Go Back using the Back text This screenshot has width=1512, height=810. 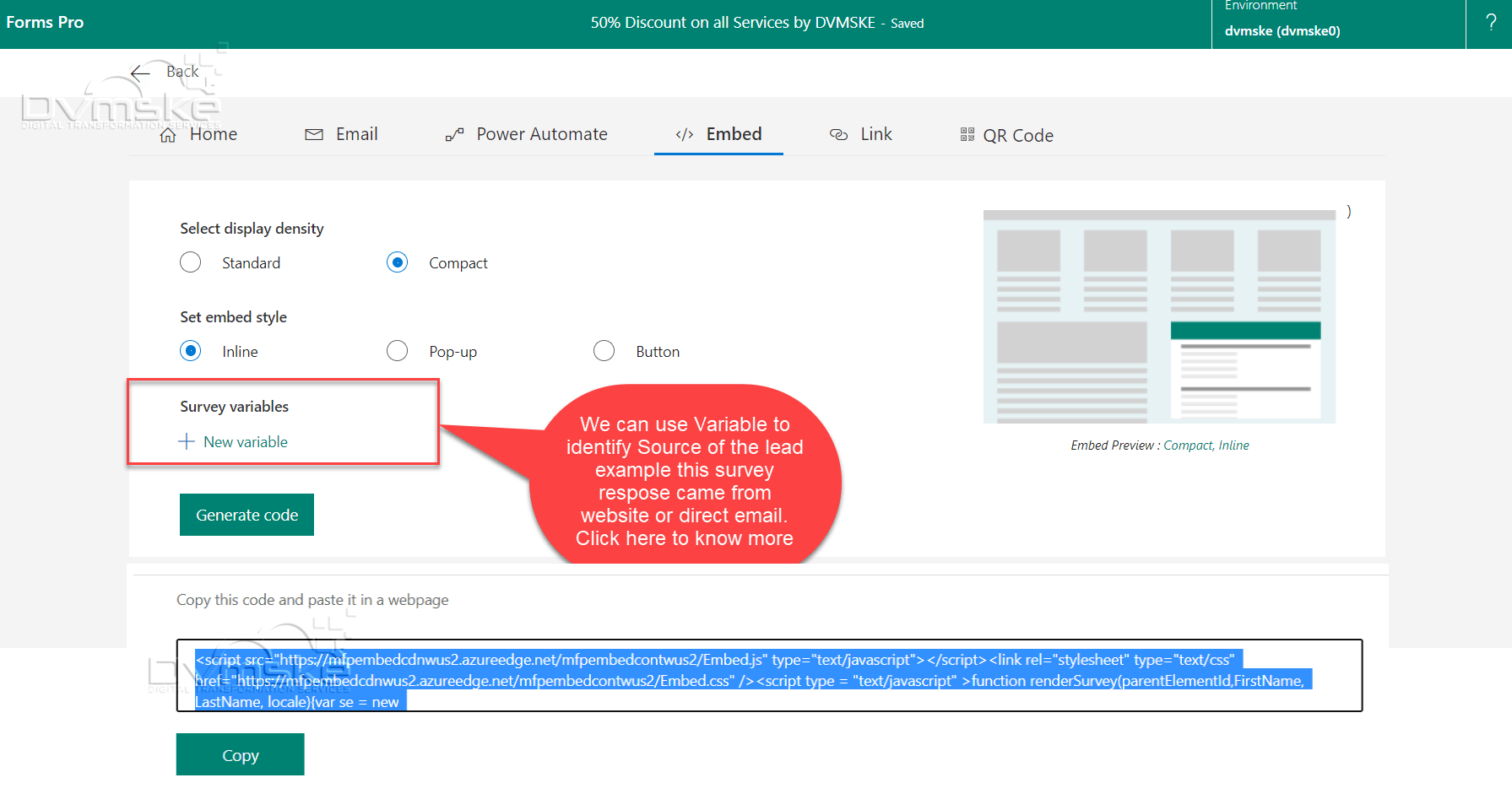pyautogui.click(x=182, y=72)
